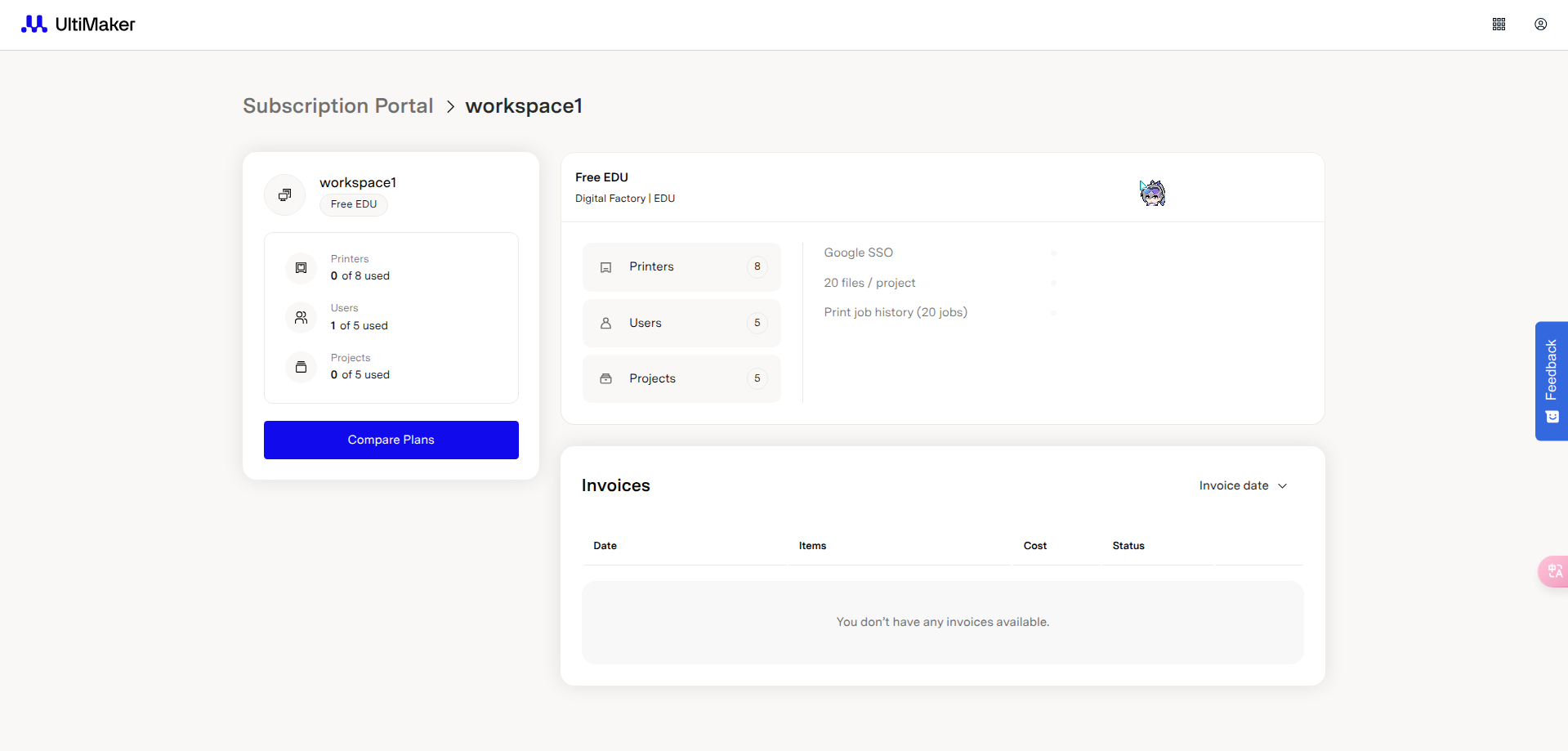Click the Users usage icon in sidebar
Viewport: 1568px width, 751px height.
click(301, 317)
